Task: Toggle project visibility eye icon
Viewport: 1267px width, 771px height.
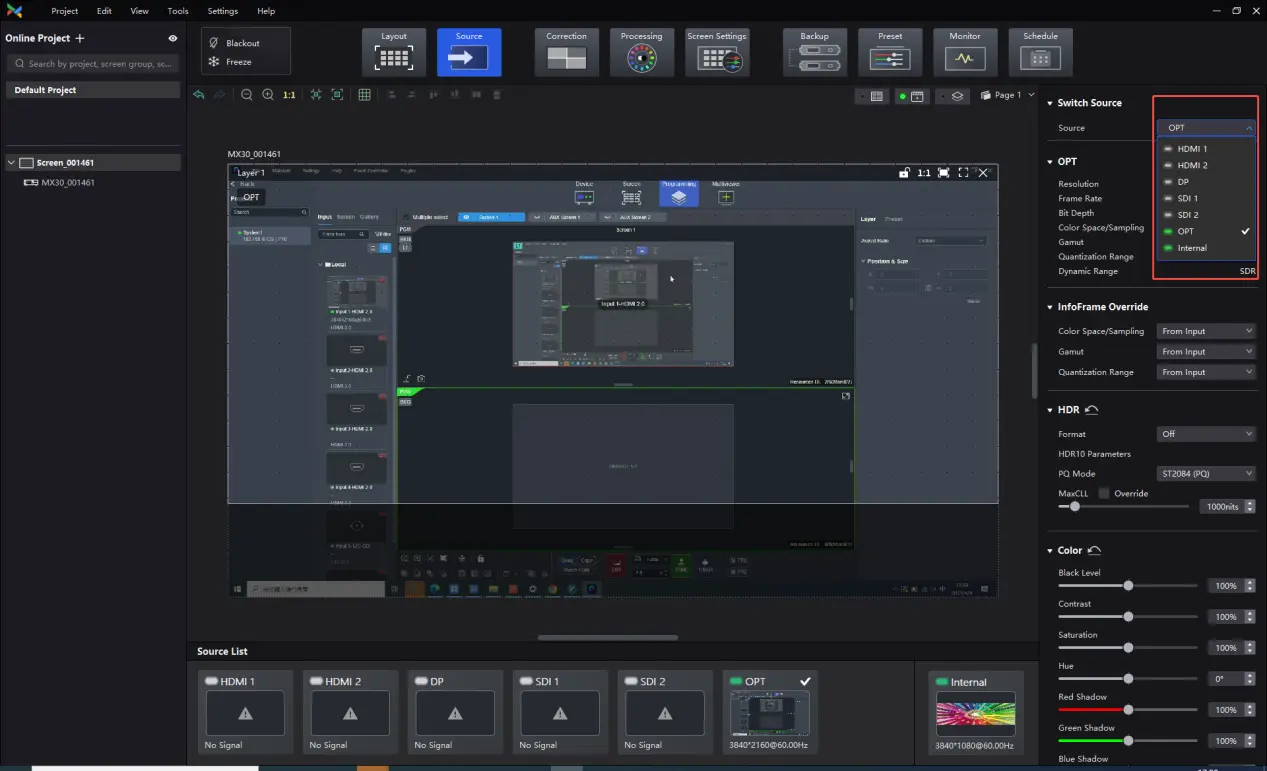Action: 173,38
